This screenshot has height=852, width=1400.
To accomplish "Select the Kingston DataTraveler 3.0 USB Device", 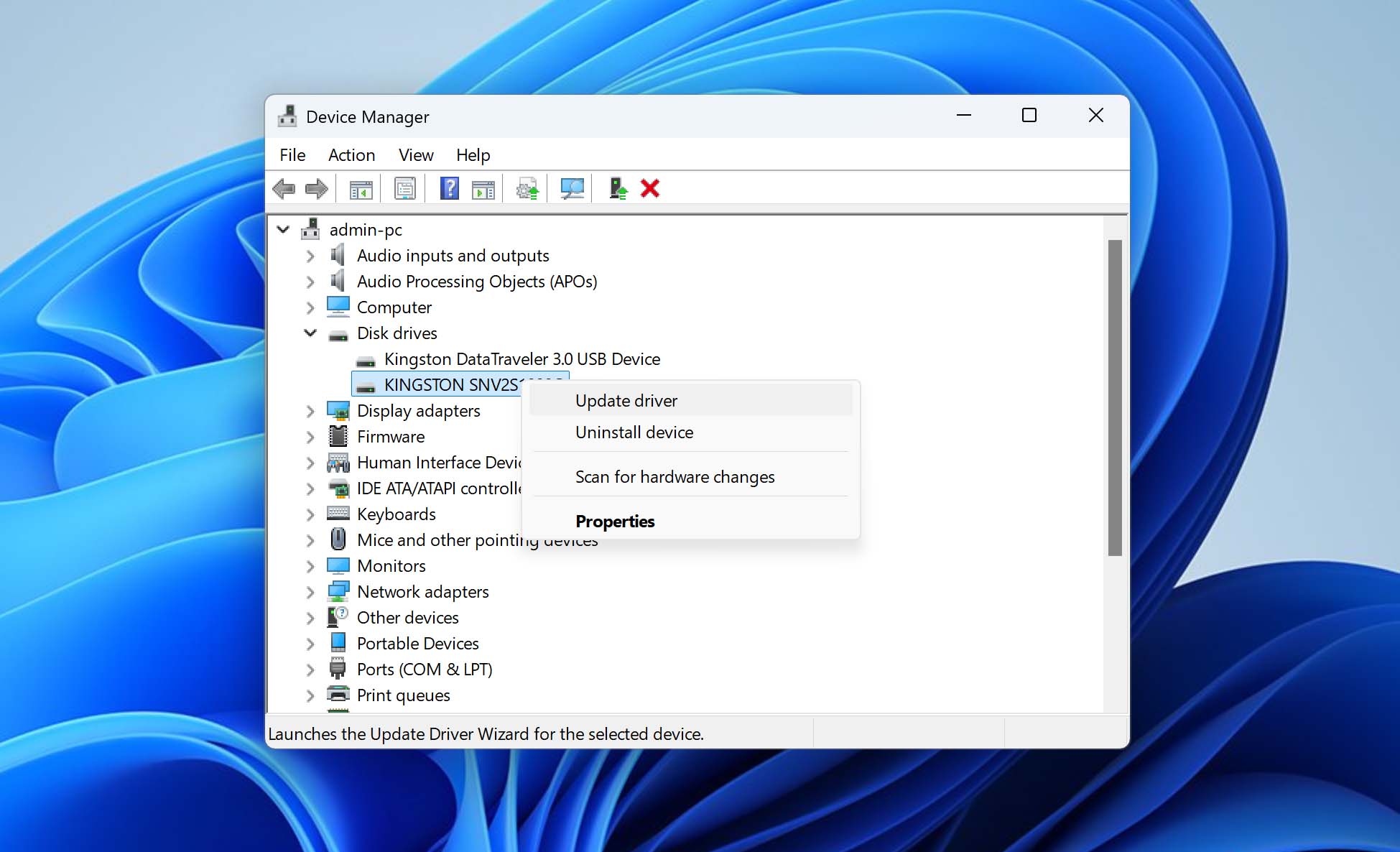I will 522,358.
